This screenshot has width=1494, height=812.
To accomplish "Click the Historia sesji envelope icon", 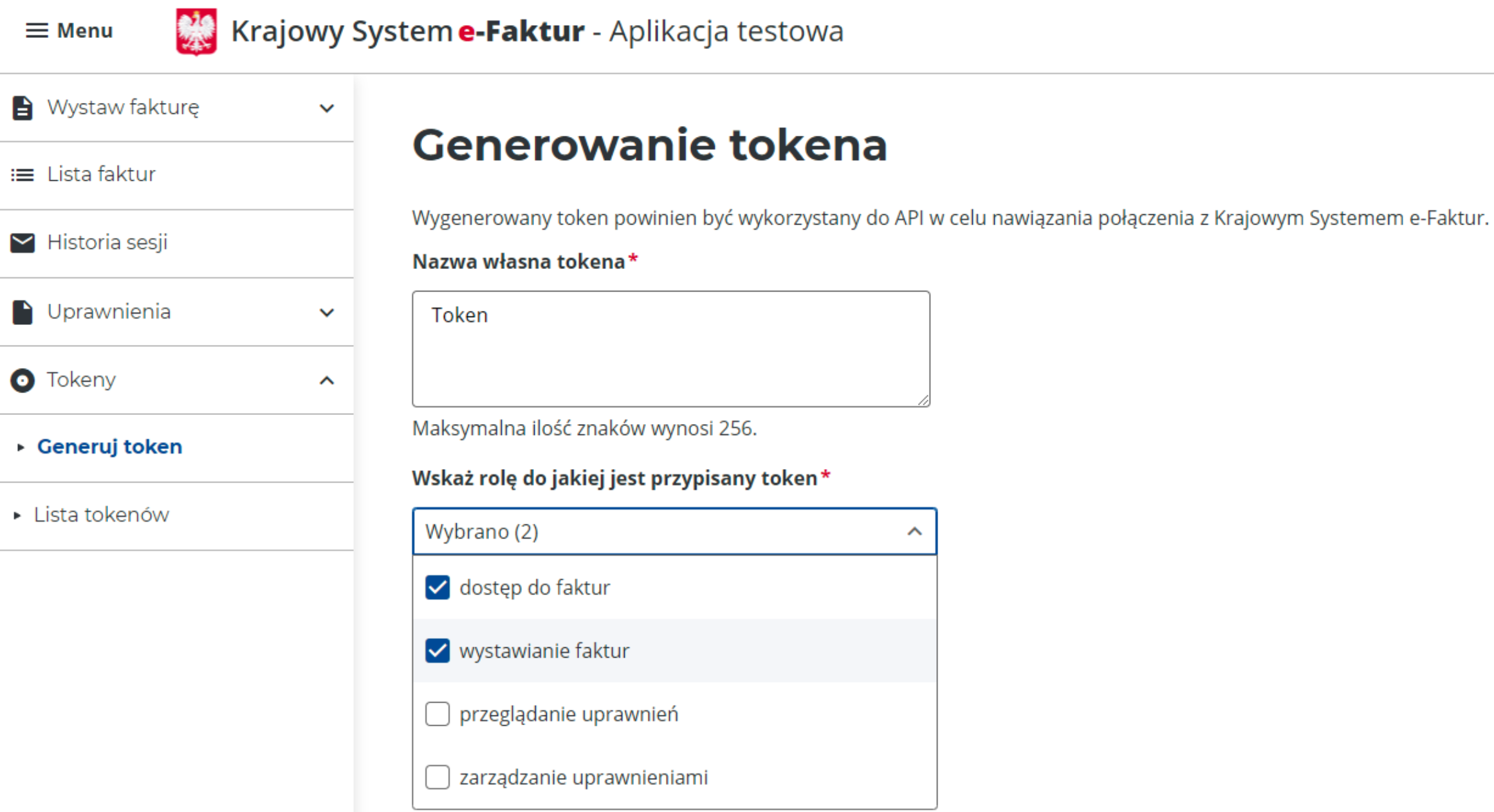I will click(21, 243).
